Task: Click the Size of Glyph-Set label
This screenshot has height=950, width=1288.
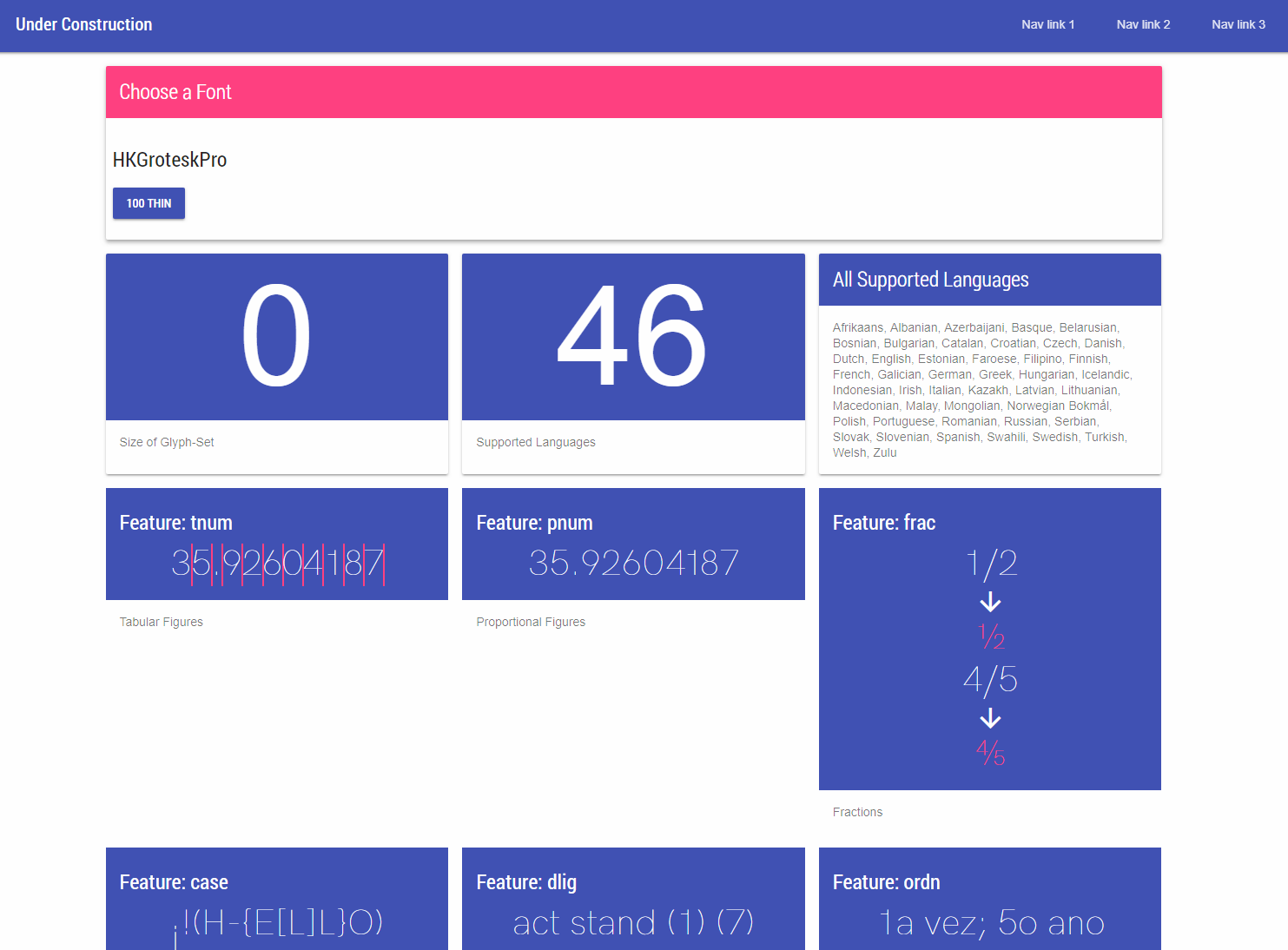Action: (x=167, y=442)
